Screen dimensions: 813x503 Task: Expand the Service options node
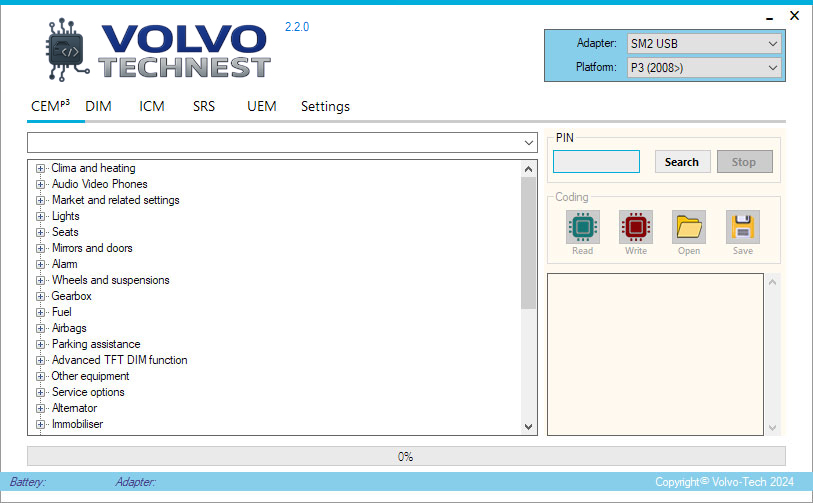pos(40,393)
